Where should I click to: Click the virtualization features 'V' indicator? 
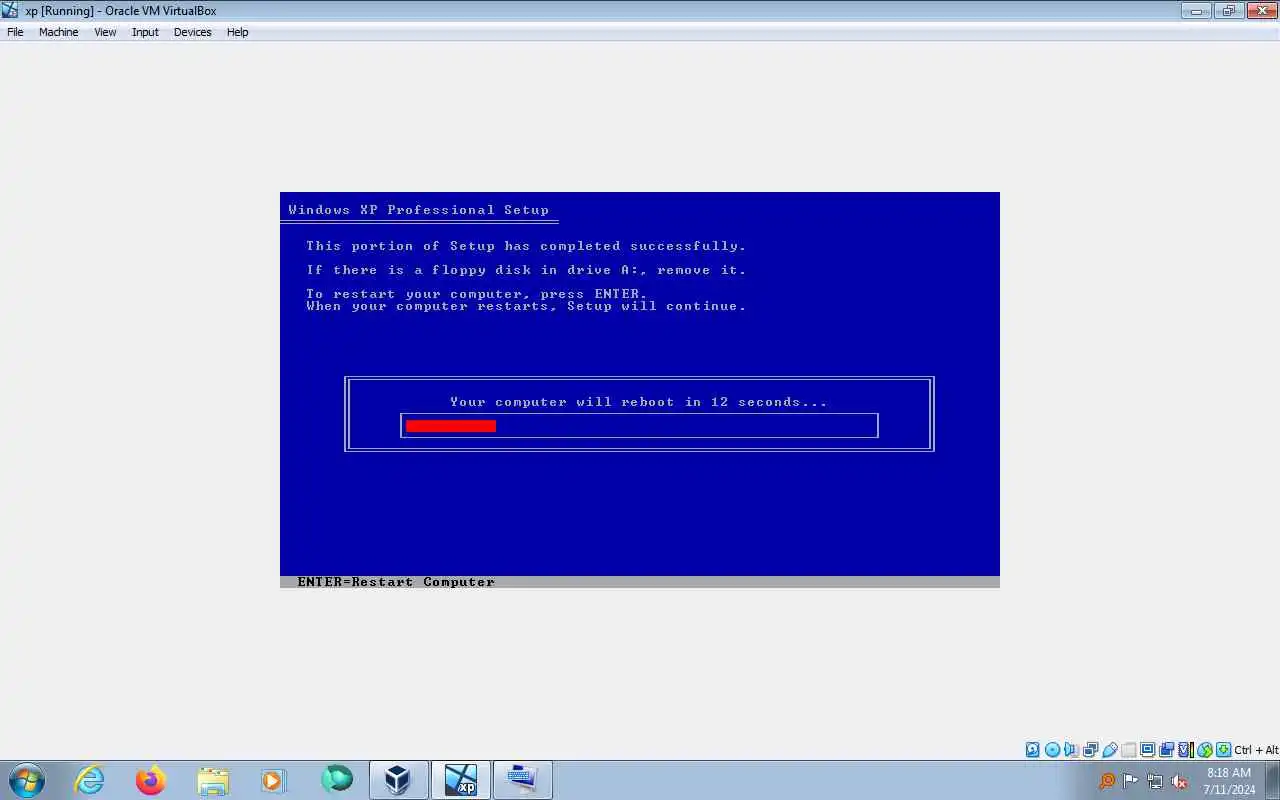click(x=1185, y=749)
